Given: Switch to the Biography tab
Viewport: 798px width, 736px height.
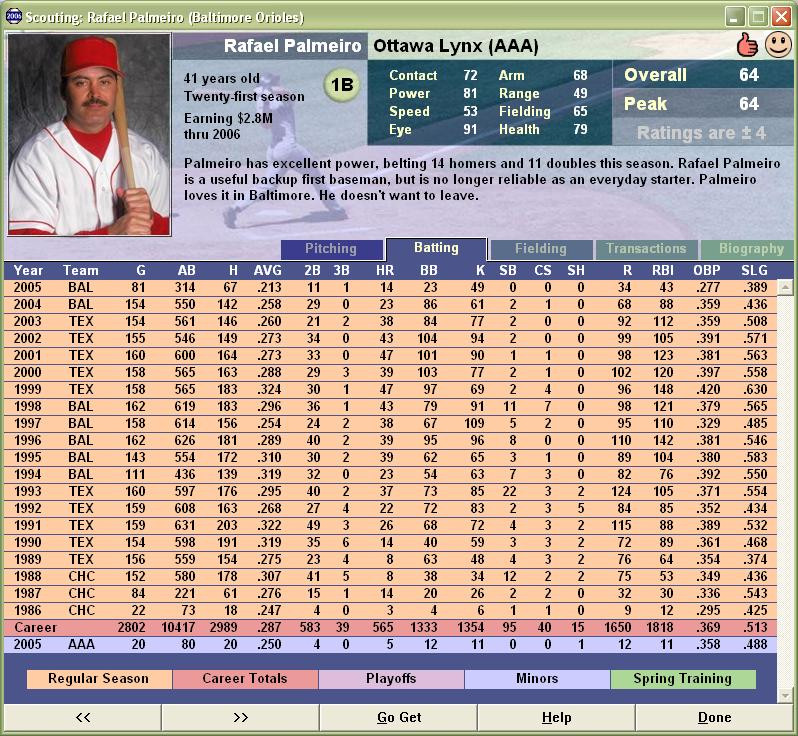Looking at the screenshot, I should point(748,249).
